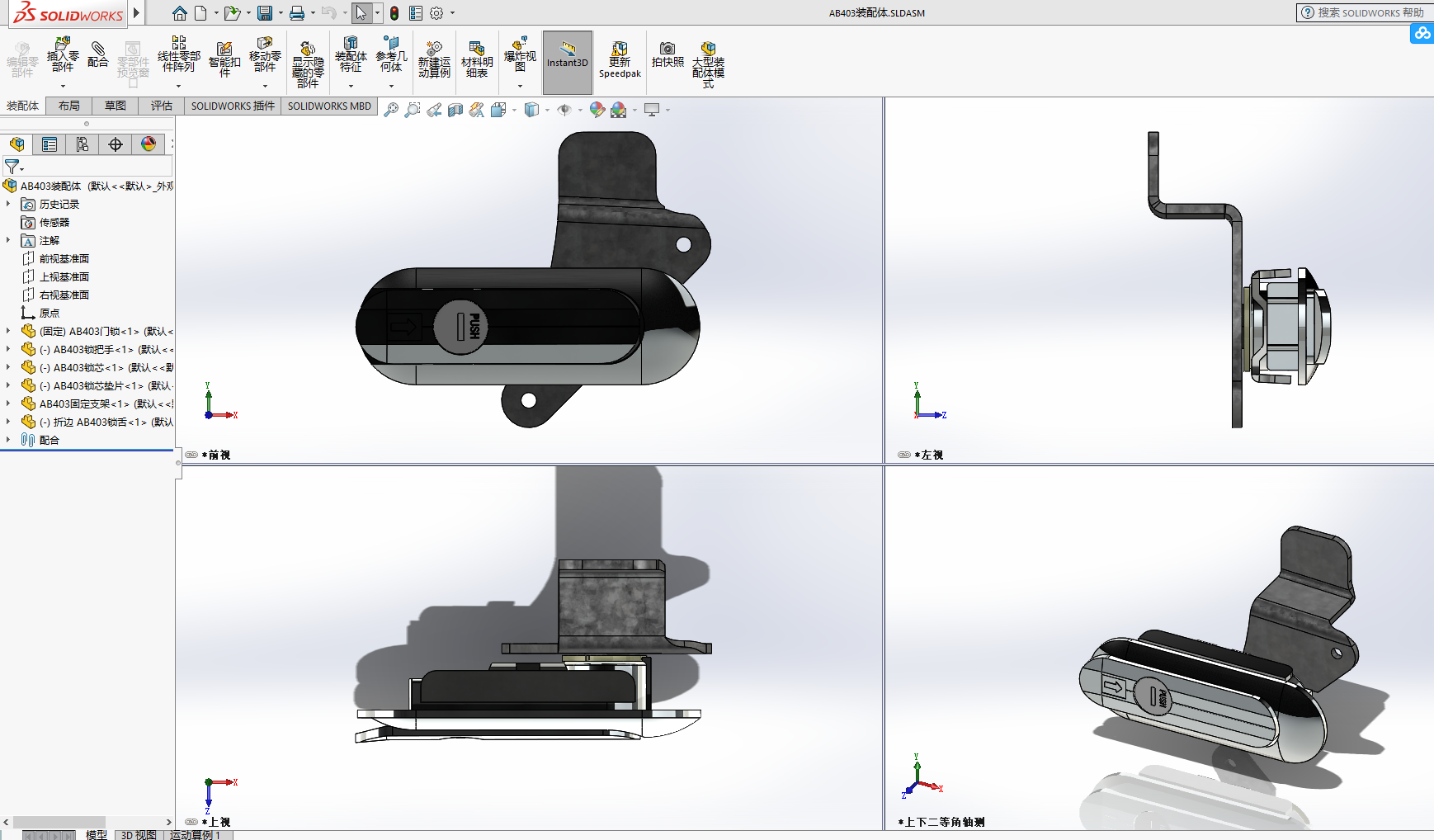This screenshot has width=1434, height=840.
Task: Click 移动零部件 (Move Component) tool
Action: [265, 56]
